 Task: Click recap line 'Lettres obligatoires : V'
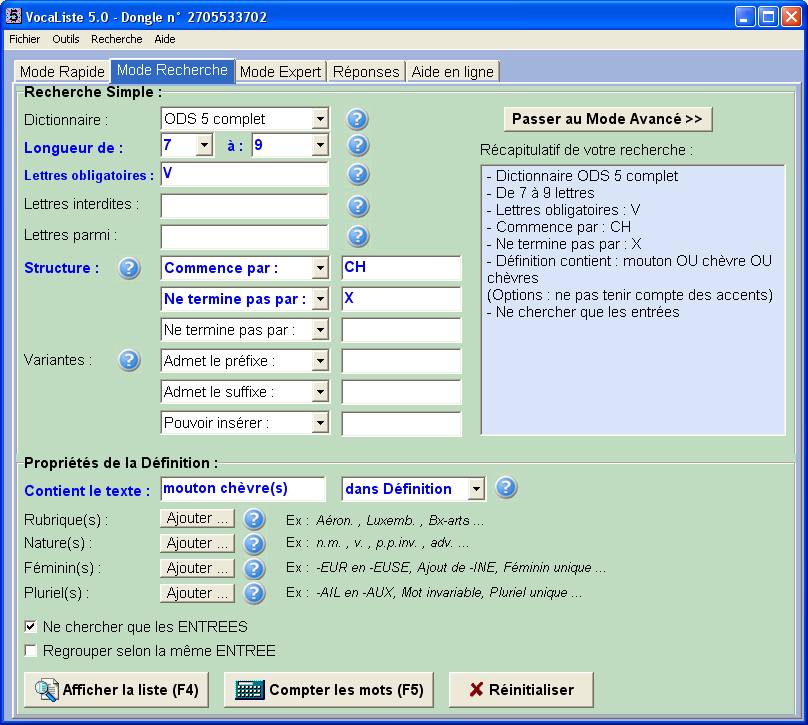(563, 210)
